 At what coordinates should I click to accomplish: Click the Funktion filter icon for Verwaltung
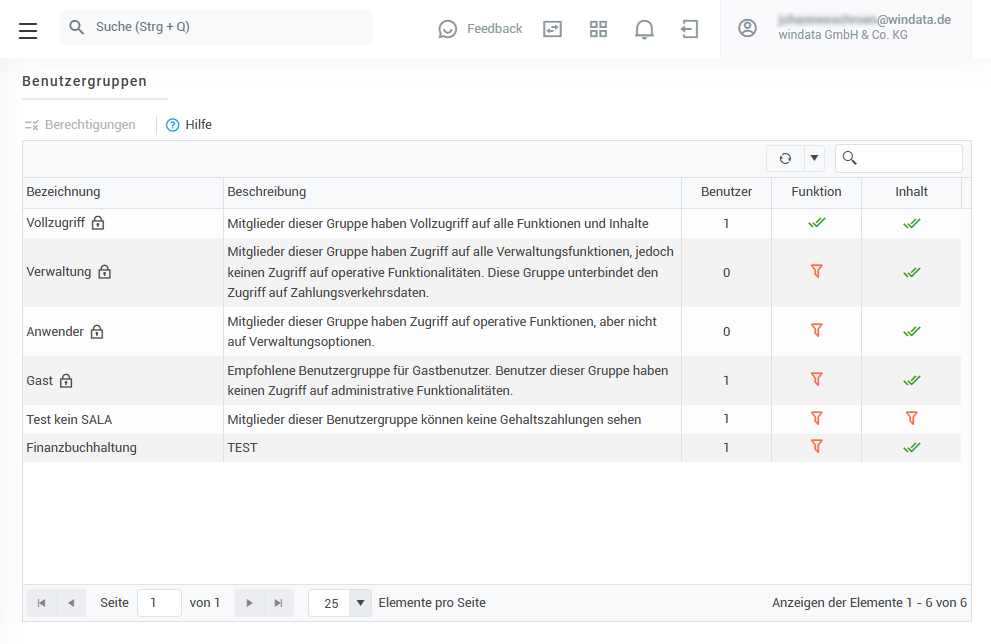click(817, 271)
